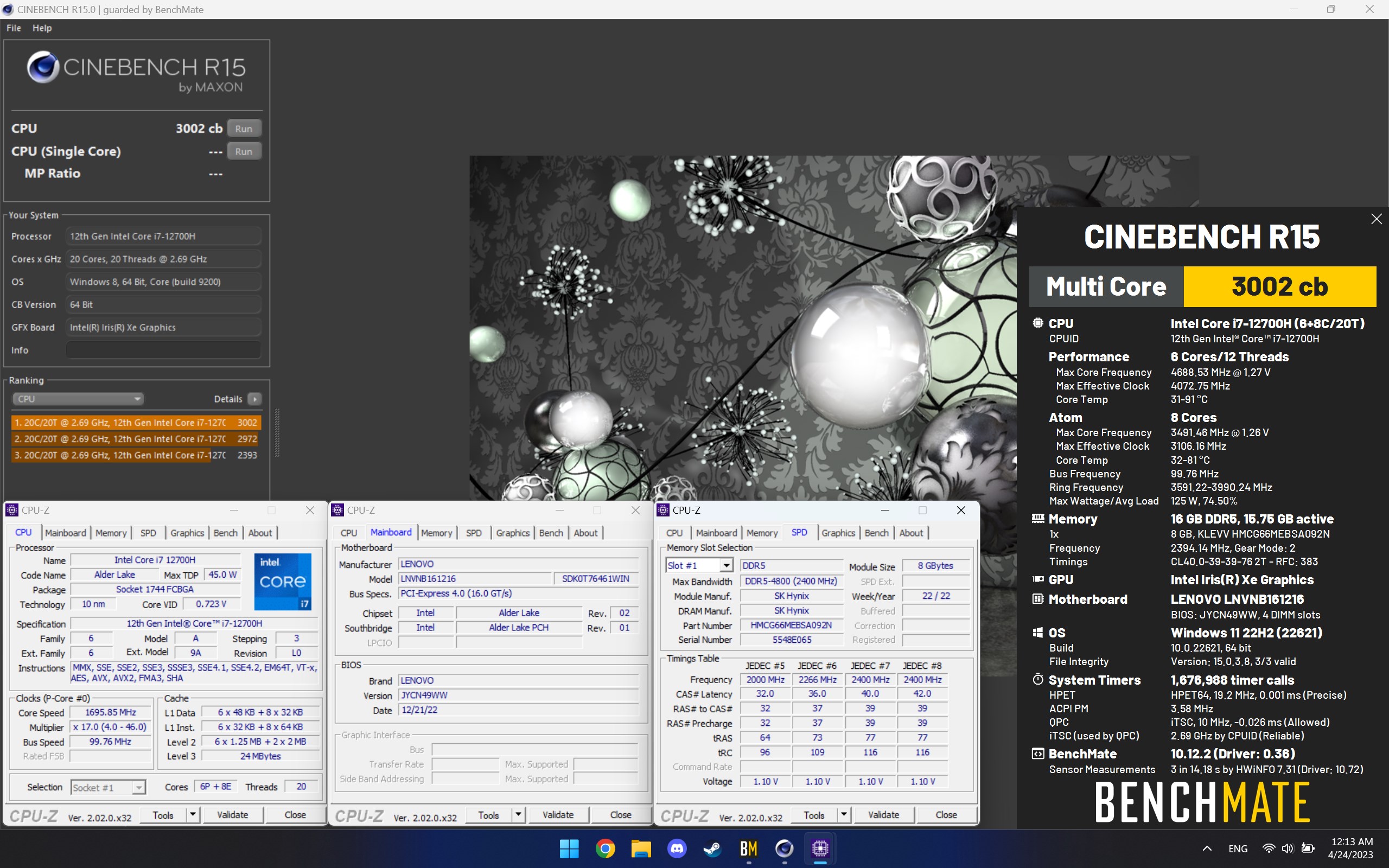Click BenchMate CPU chip icon
Screen dimensions: 1389x868
point(1038,323)
